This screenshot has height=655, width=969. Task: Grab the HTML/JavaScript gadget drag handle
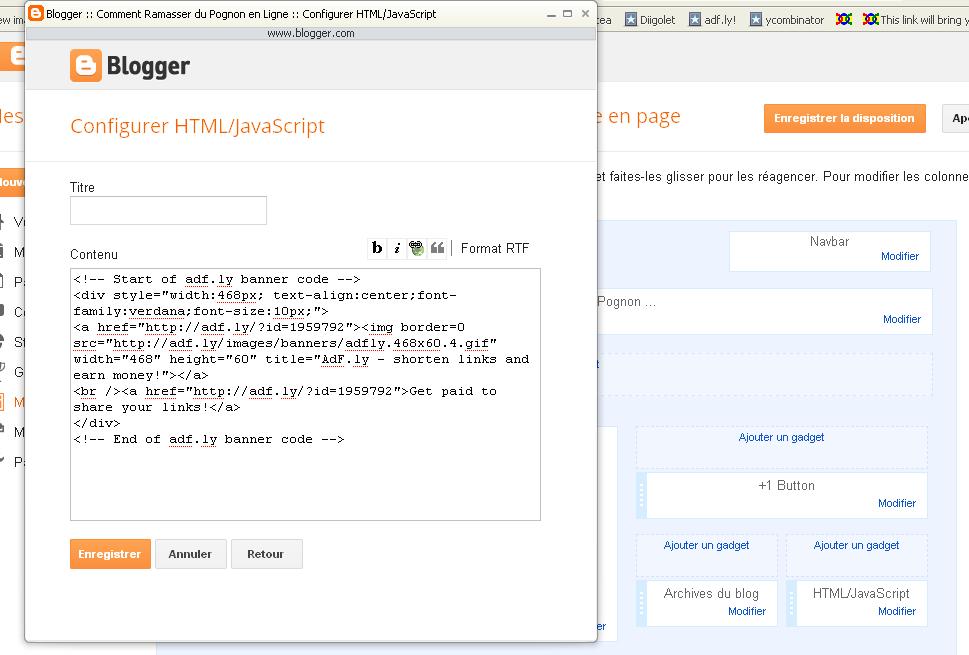792,603
